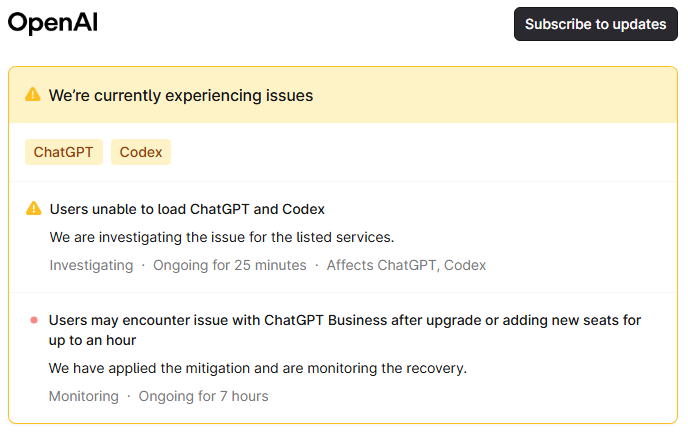Select the ChatGPT component tag
The height and width of the screenshot is (434, 688).
point(64,152)
